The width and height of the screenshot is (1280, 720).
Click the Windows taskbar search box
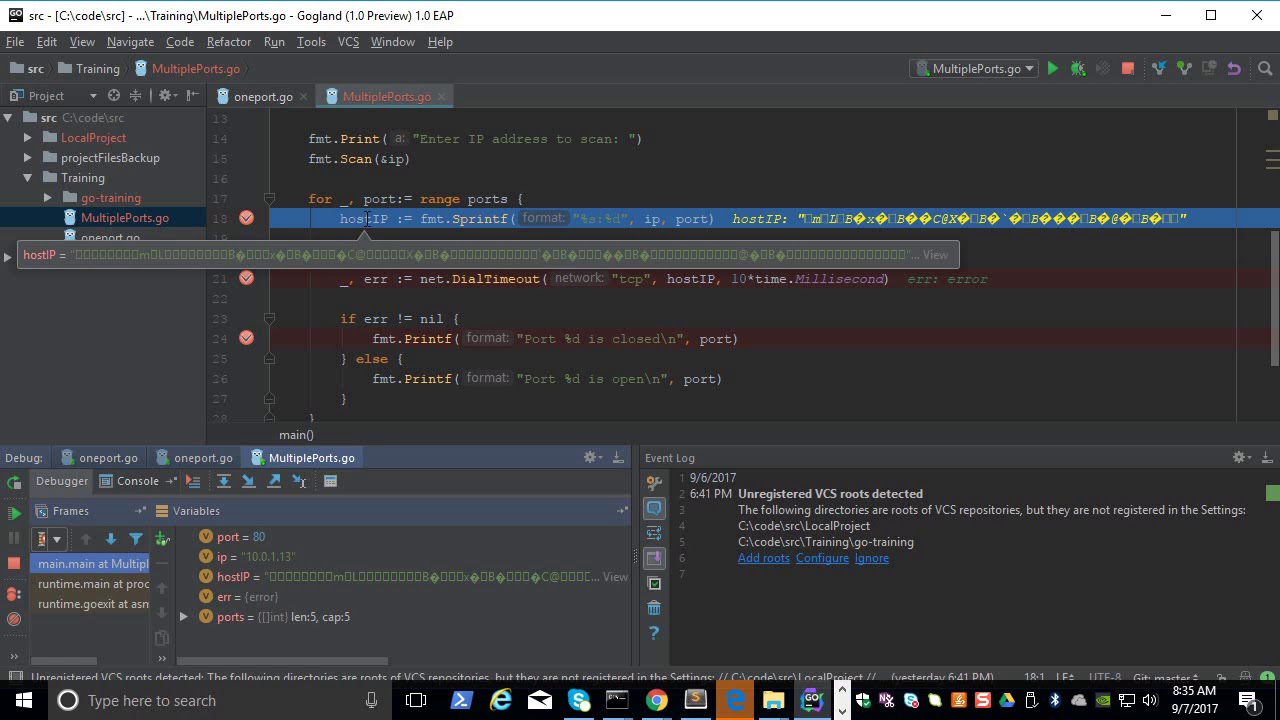[x=219, y=700]
